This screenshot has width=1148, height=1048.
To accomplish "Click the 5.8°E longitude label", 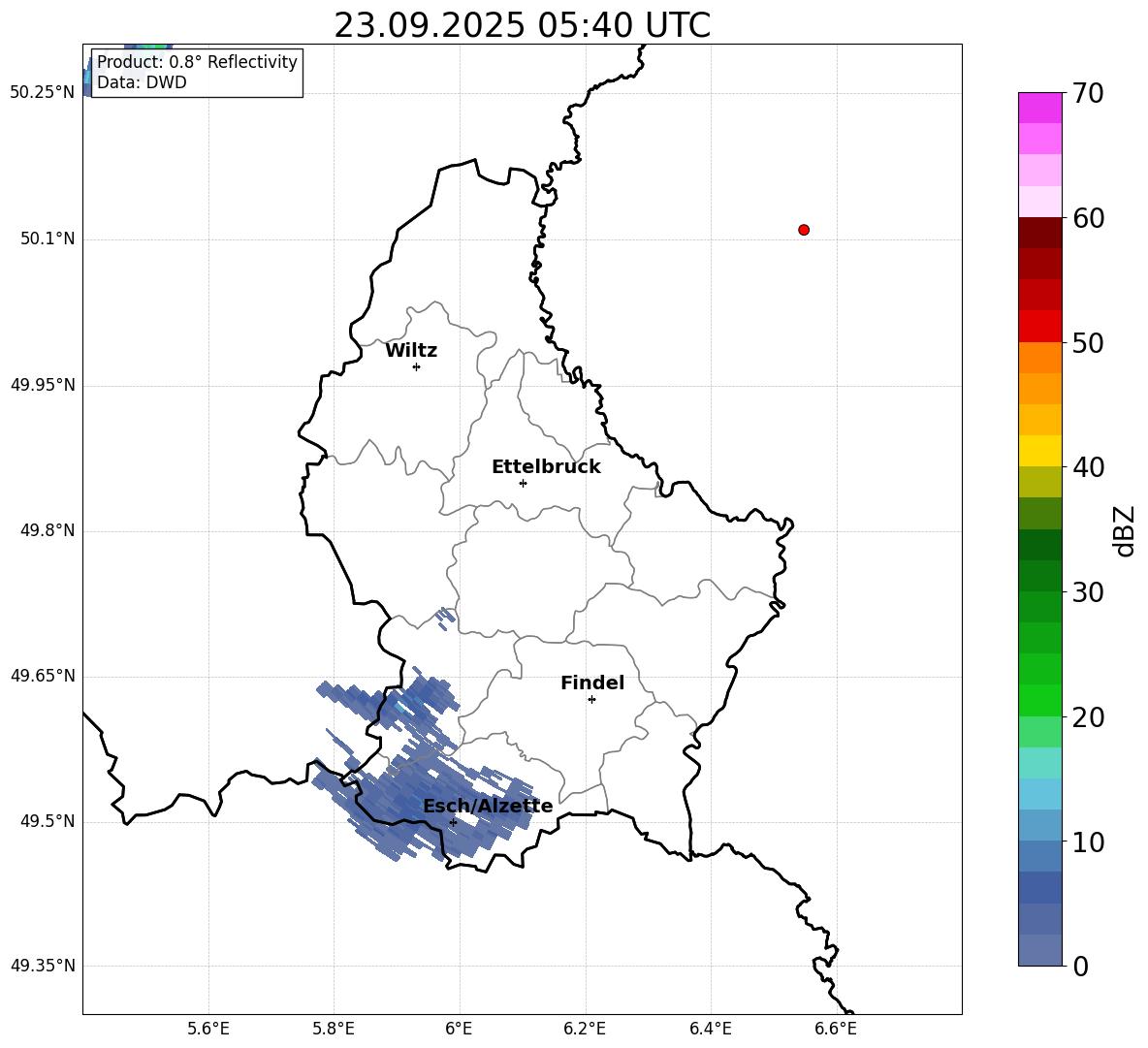I will click(x=334, y=1029).
